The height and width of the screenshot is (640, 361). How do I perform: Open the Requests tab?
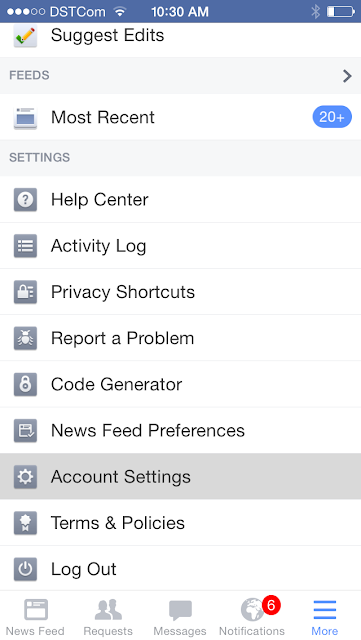coord(108,617)
